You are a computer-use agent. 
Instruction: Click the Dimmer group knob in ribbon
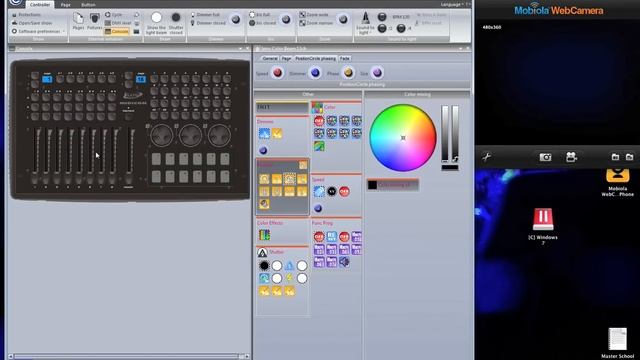pyautogui.click(x=236, y=19)
